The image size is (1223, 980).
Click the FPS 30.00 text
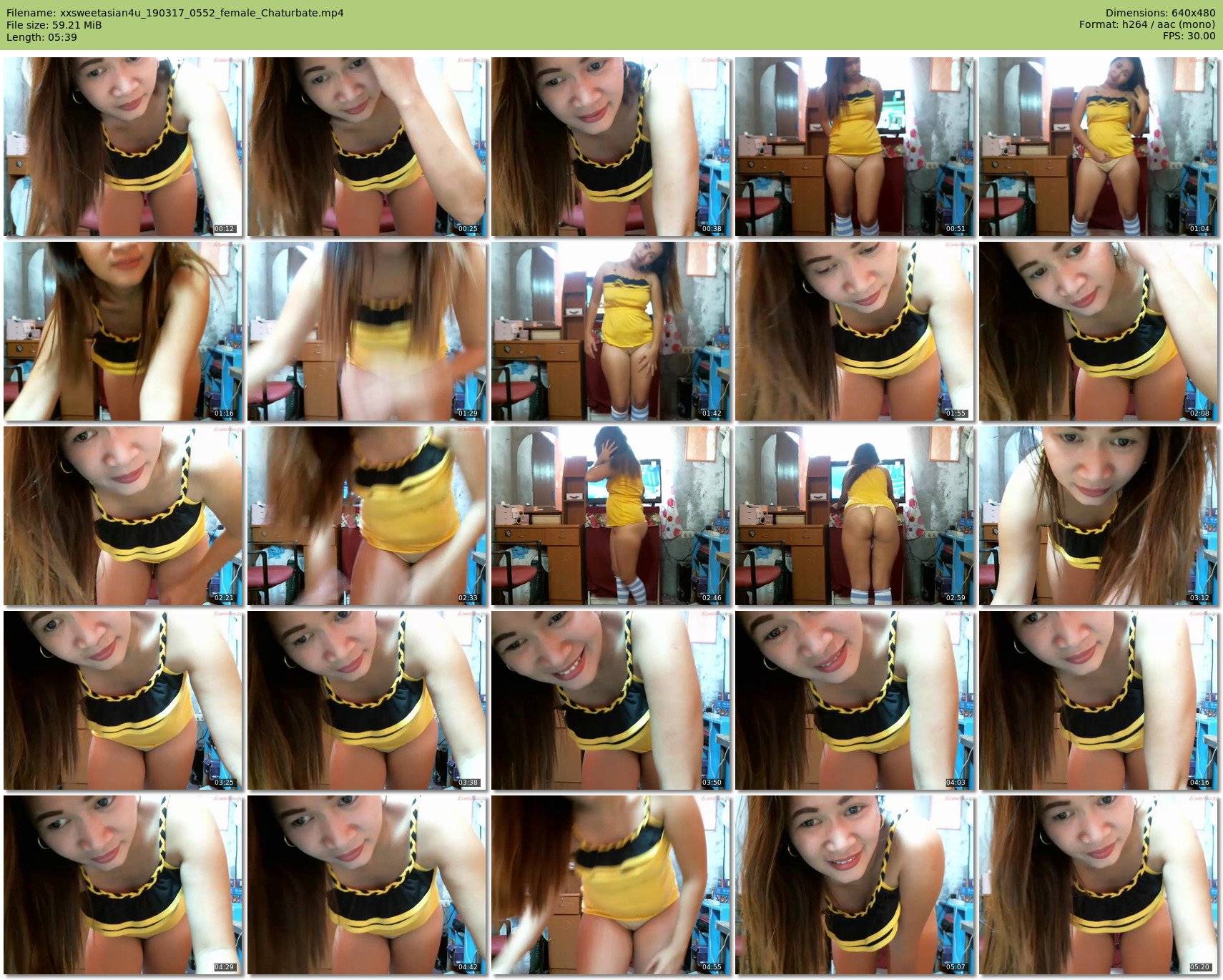[1189, 36]
